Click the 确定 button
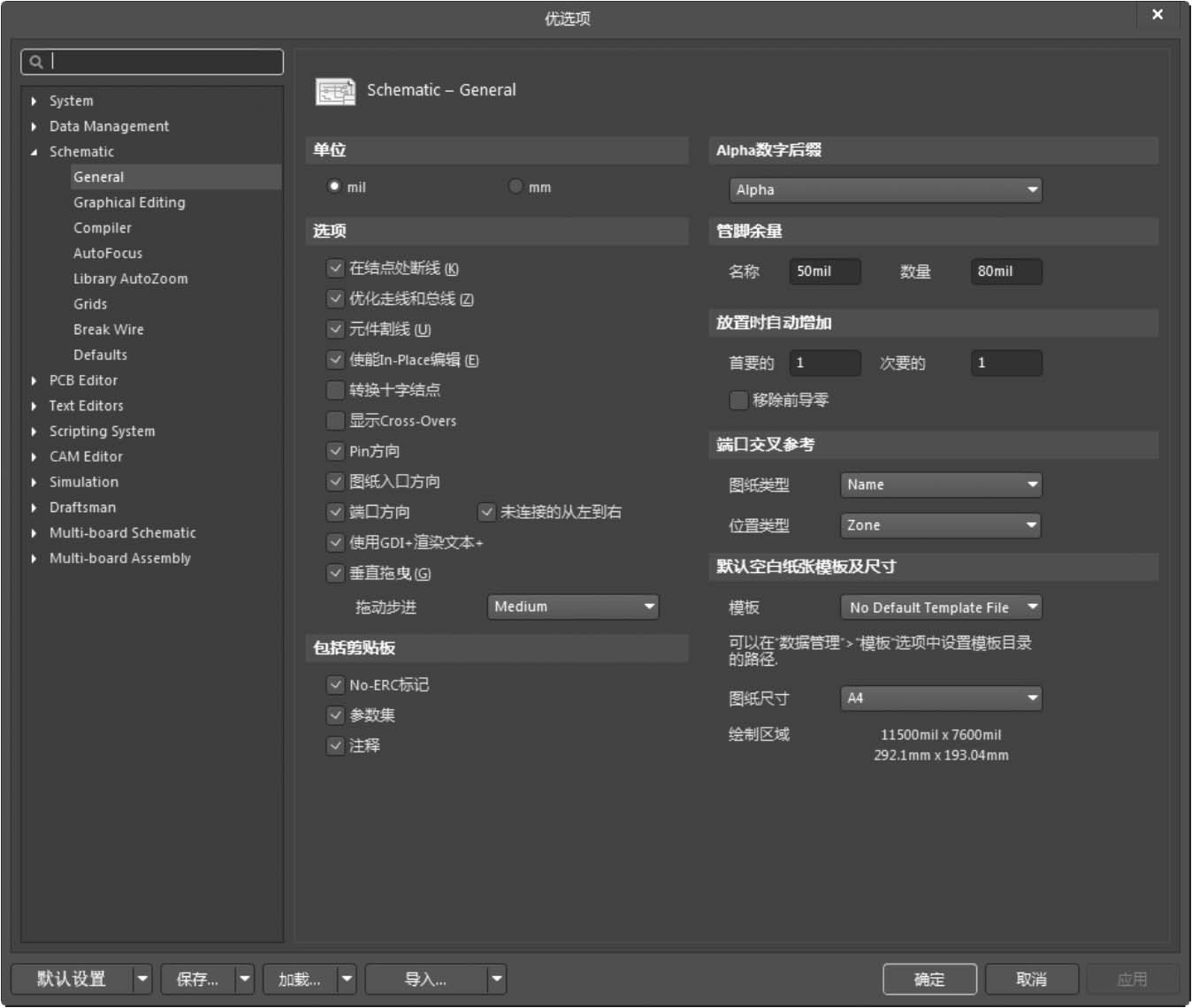This screenshot has height=1008, width=1192. [929, 980]
